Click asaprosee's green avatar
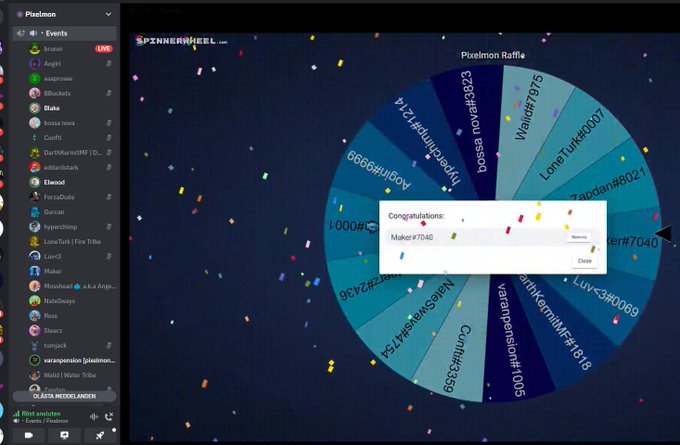Screen dimensions: 680x445 coord(35,79)
